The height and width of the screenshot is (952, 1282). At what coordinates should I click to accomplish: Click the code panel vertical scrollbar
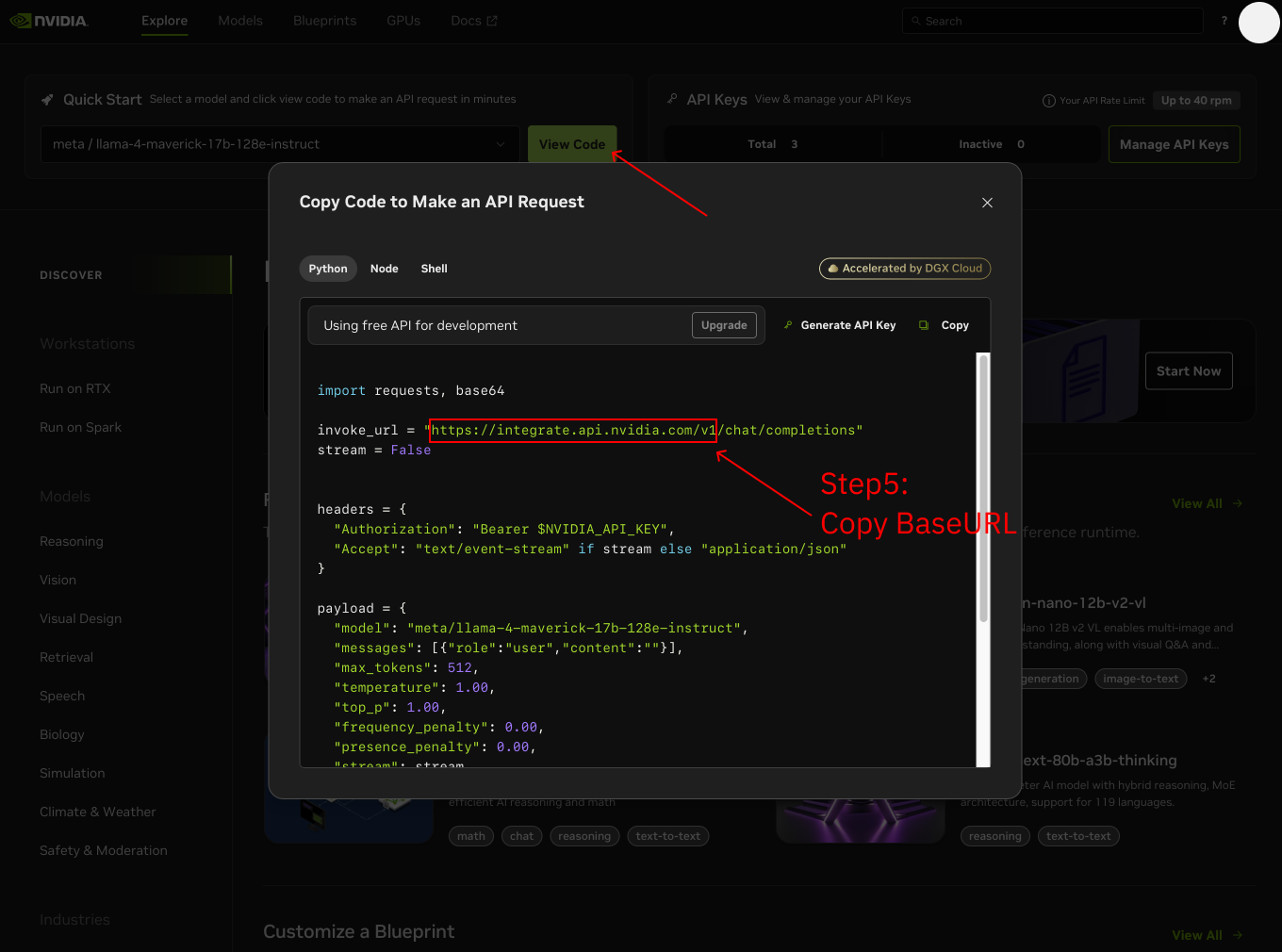[983, 488]
